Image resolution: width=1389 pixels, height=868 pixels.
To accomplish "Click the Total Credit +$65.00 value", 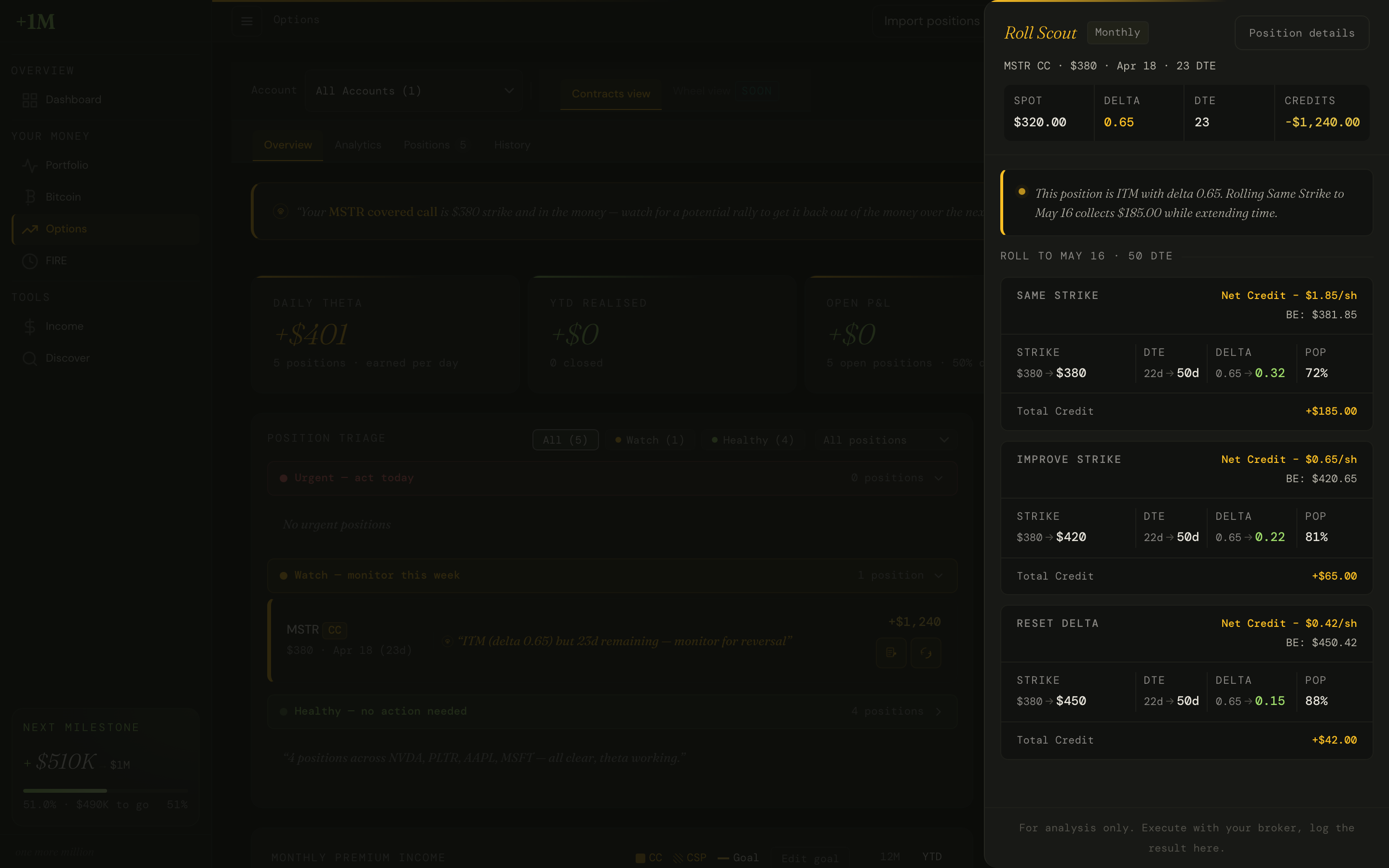I will click(x=1335, y=576).
